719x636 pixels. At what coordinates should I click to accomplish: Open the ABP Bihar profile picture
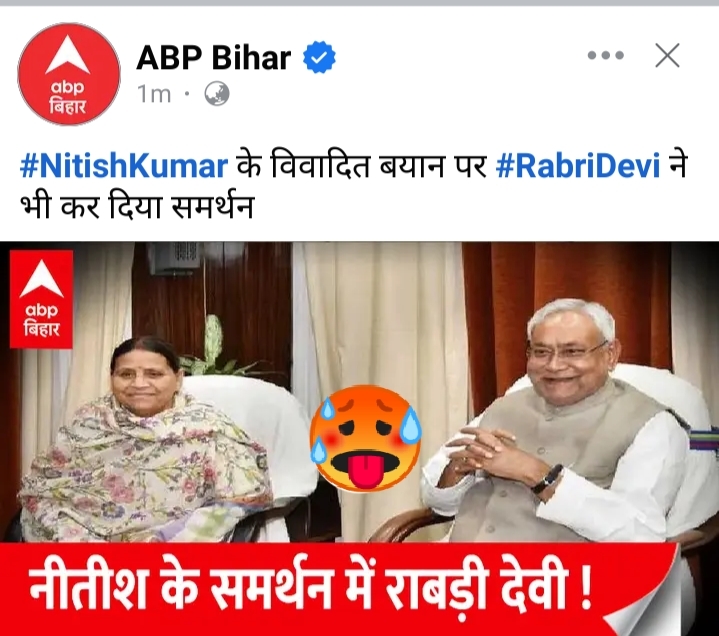point(69,74)
